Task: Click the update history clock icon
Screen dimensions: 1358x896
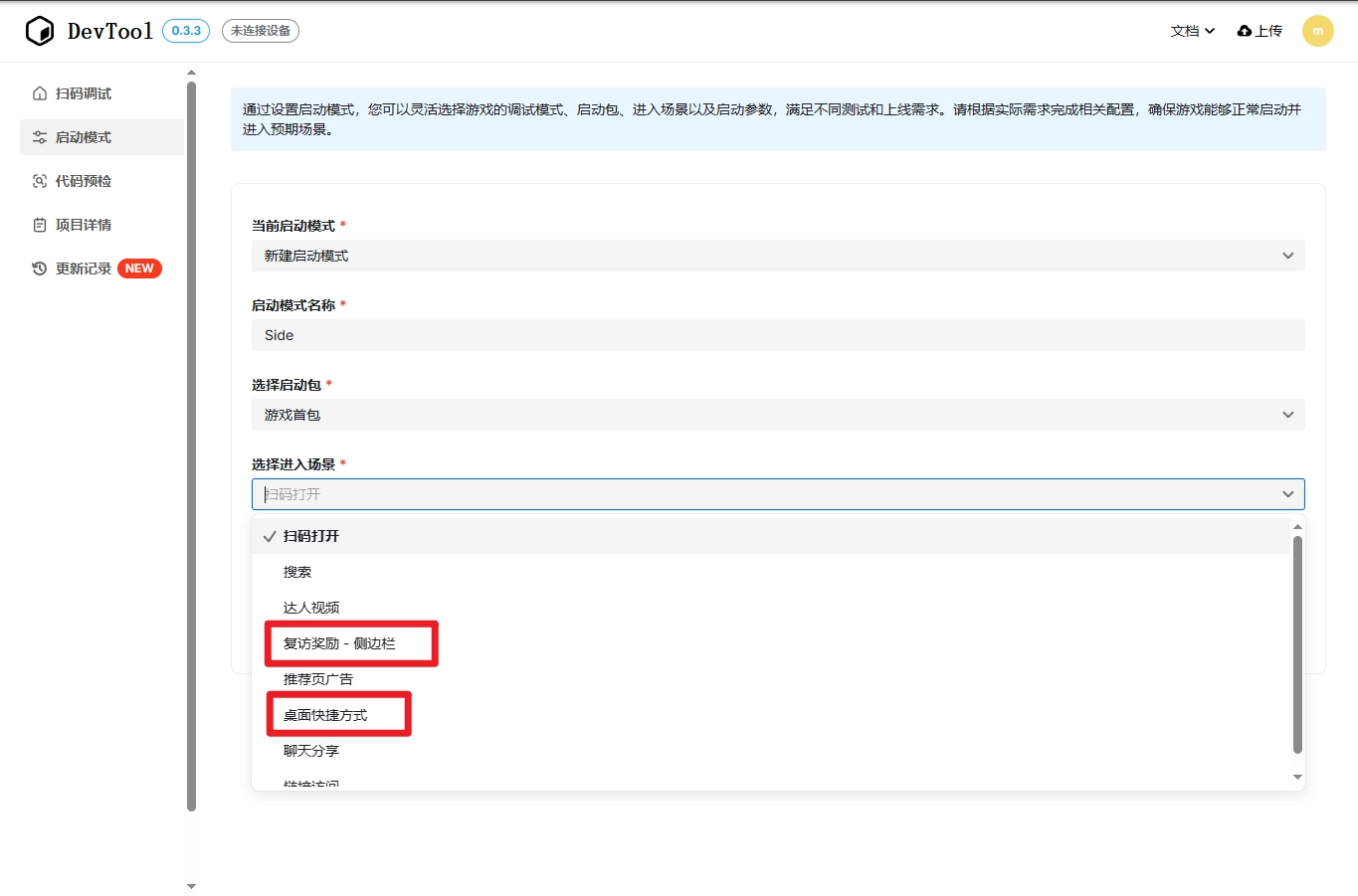Action: [x=40, y=269]
